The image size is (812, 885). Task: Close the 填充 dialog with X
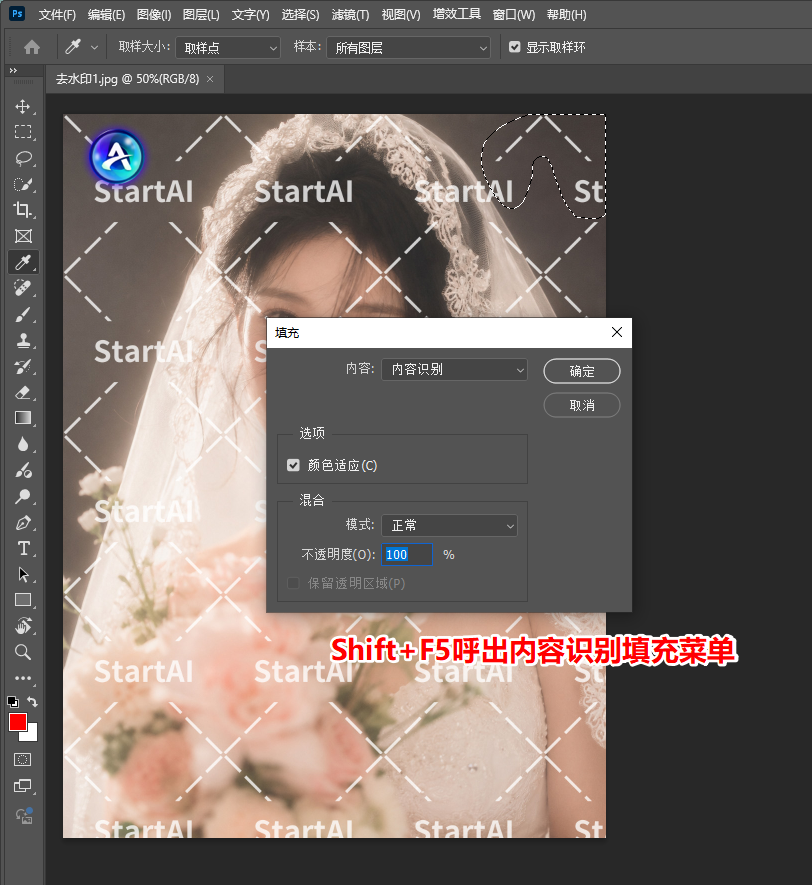[x=617, y=332]
